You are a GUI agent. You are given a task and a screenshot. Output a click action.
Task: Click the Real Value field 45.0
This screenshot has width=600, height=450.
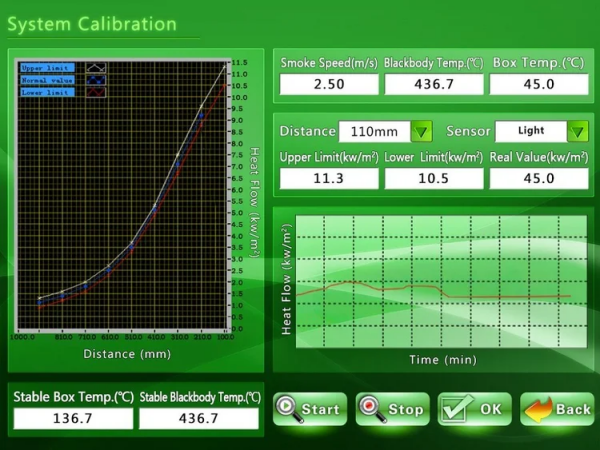(539, 179)
